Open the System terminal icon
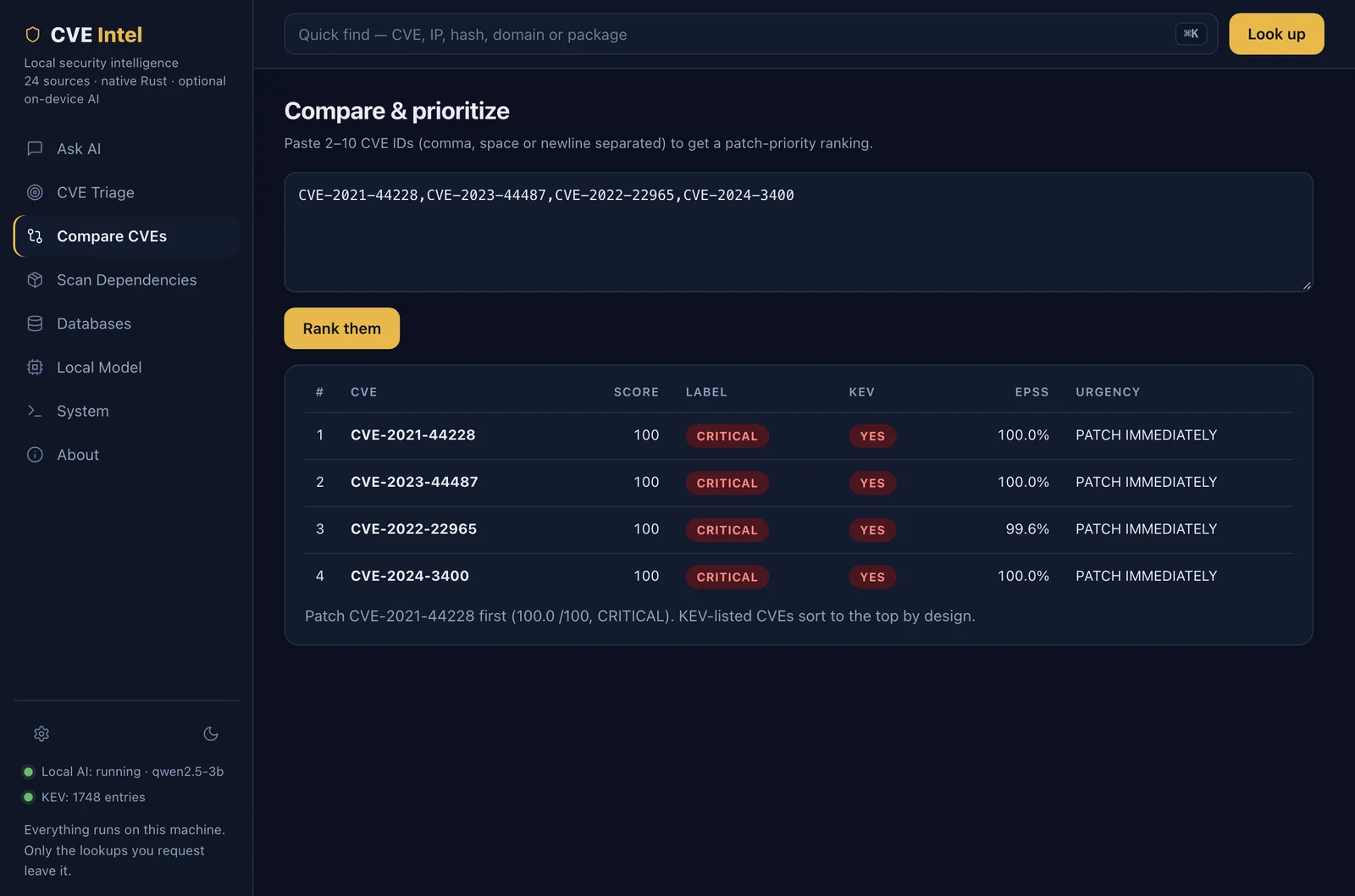The width and height of the screenshot is (1355, 896). [x=35, y=411]
